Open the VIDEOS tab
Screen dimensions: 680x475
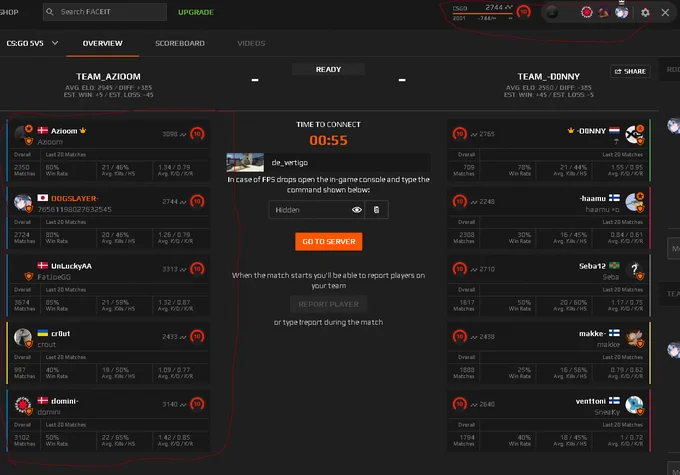tap(251, 43)
